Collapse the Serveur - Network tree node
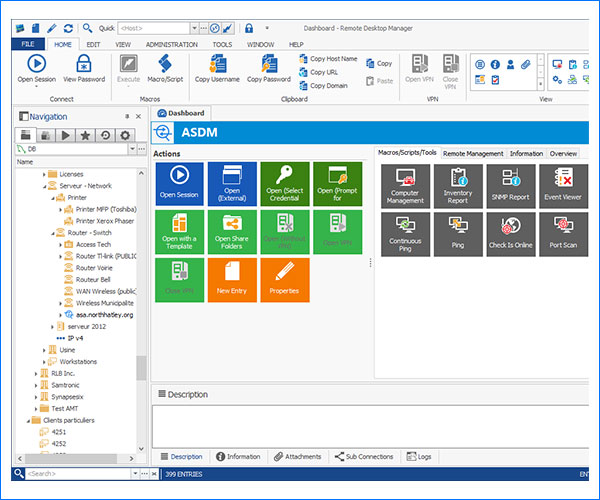This screenshot has width=600, height=500. pos(45,185)
